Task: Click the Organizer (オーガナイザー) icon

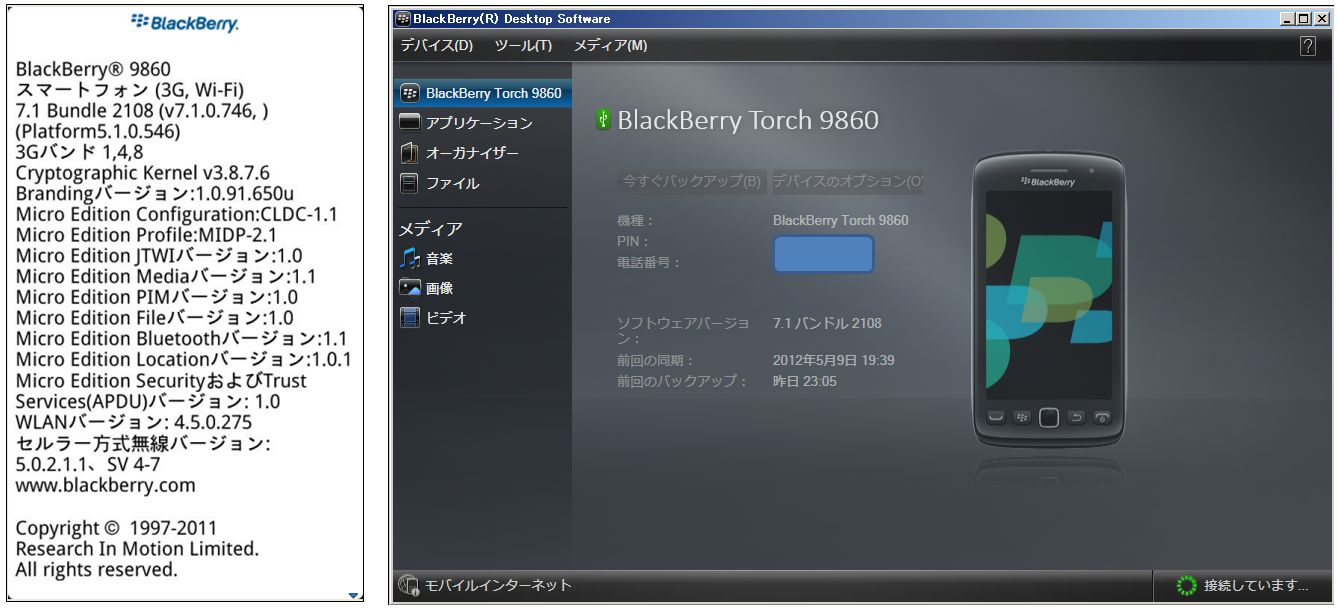Action: pos(409,153)
